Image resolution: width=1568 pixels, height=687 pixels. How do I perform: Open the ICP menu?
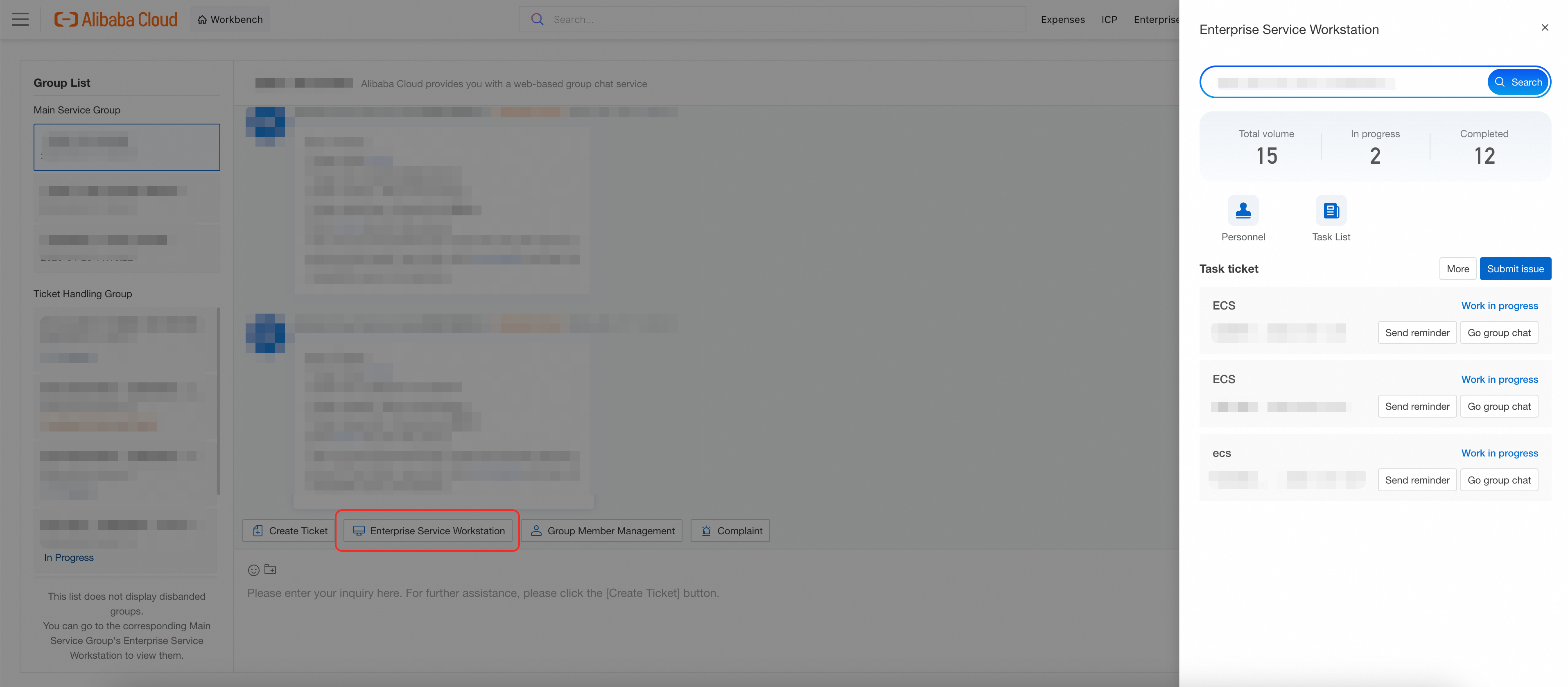click(1109, 20)
